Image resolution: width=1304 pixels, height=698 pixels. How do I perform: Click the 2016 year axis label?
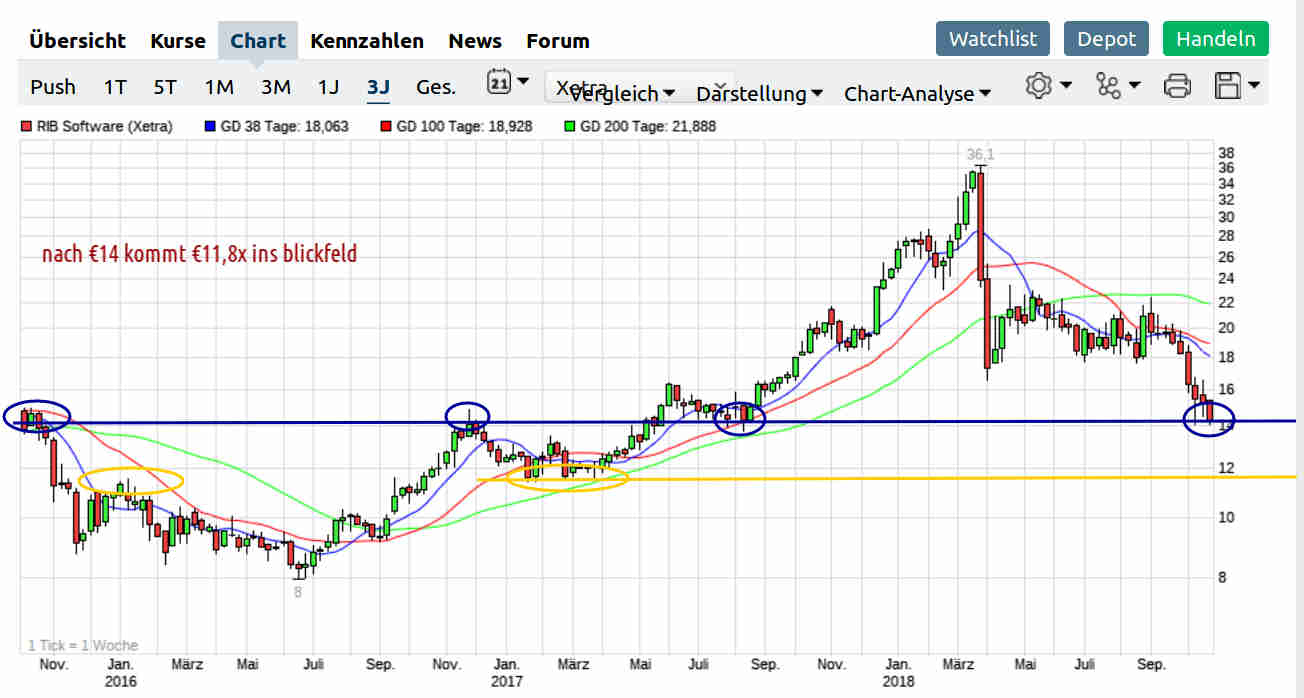(x=120, y=681)
